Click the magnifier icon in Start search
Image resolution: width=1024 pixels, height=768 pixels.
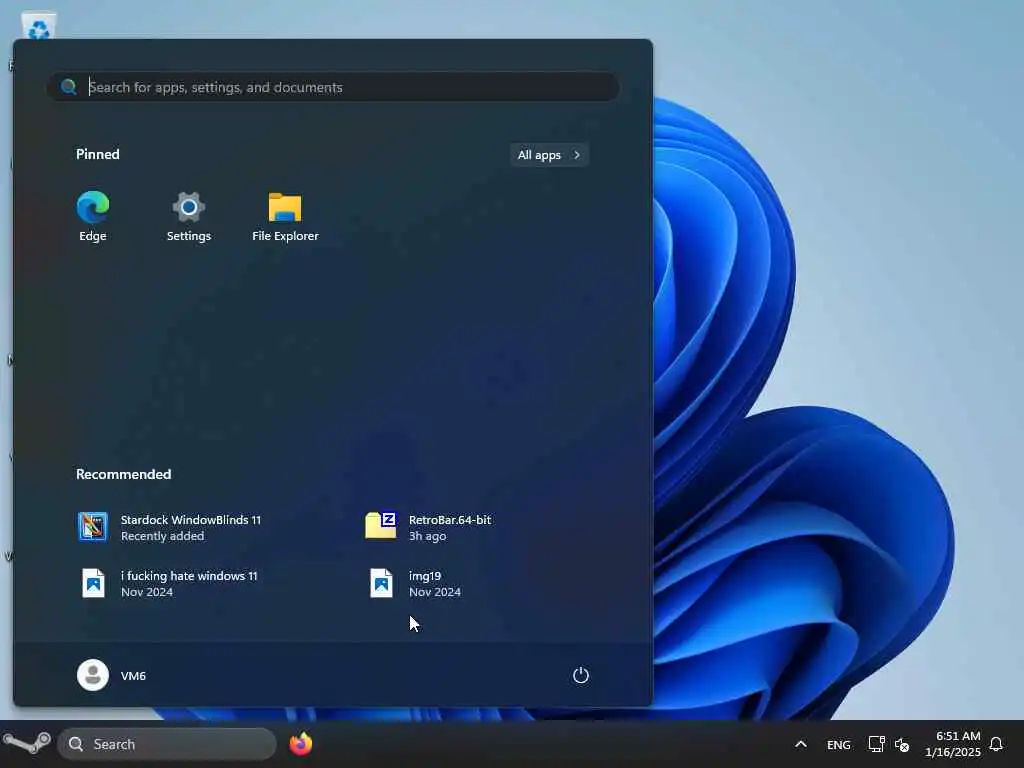(69, 87)
